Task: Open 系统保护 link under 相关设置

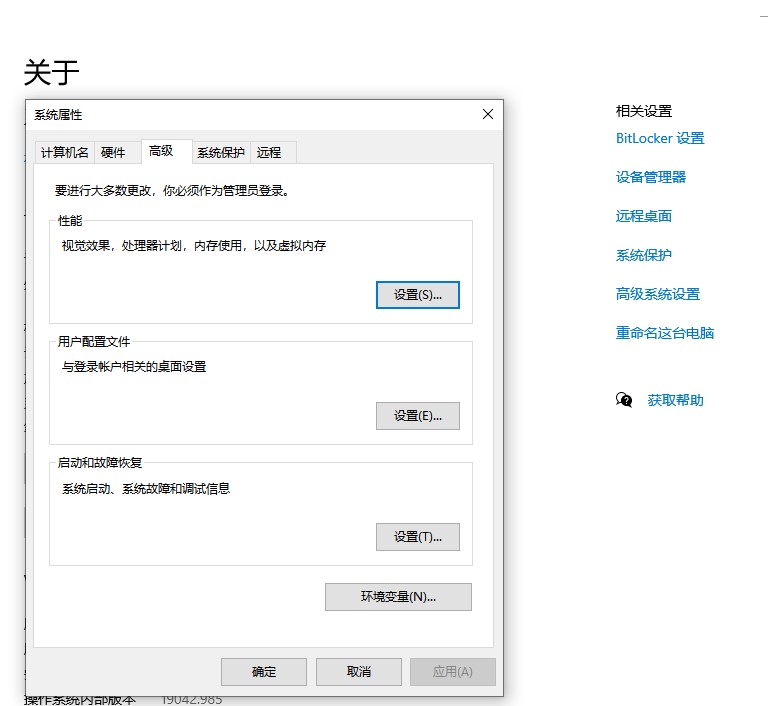Action: (644, 255)
